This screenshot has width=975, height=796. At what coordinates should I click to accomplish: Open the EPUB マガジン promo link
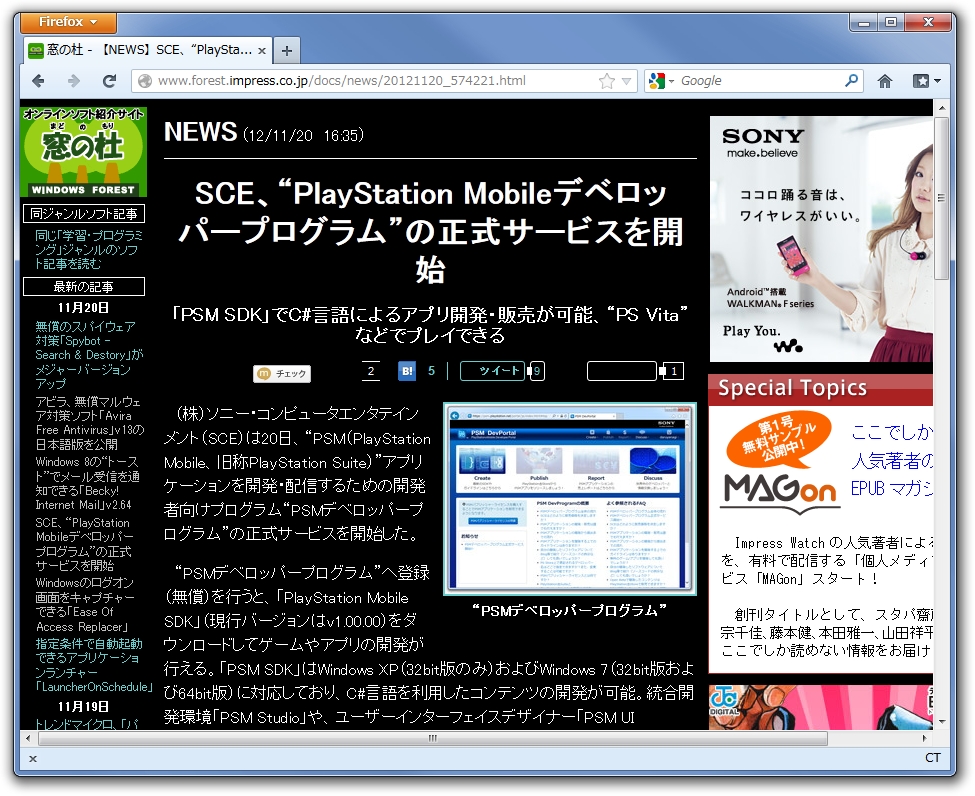pos(892,489)
